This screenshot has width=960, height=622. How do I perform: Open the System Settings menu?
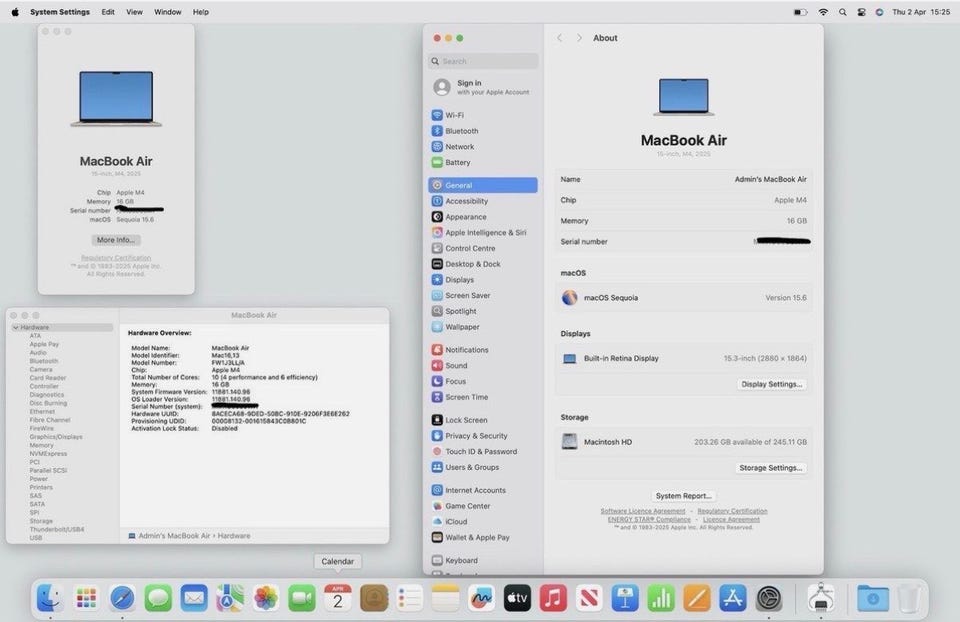pyautogui.click(x=60, y=12)
